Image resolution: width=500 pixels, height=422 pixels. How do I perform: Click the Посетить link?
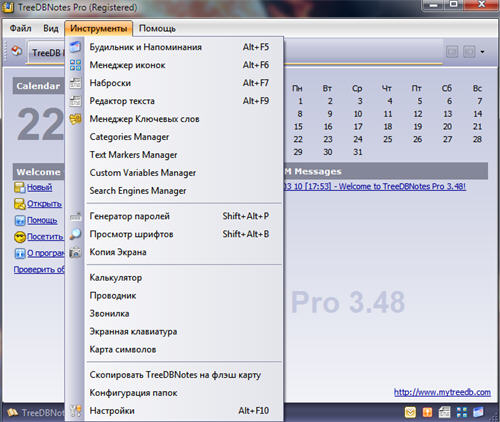45,237
